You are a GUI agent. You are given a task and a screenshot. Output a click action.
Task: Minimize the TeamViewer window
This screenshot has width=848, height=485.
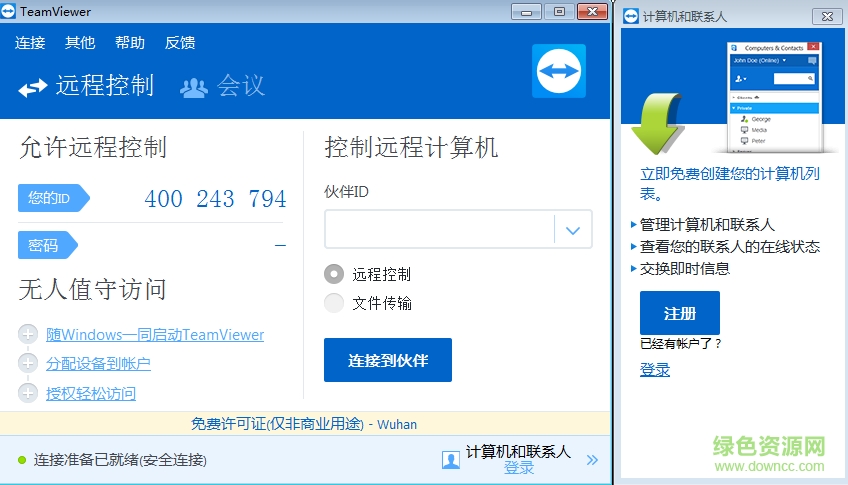(526, 11)
